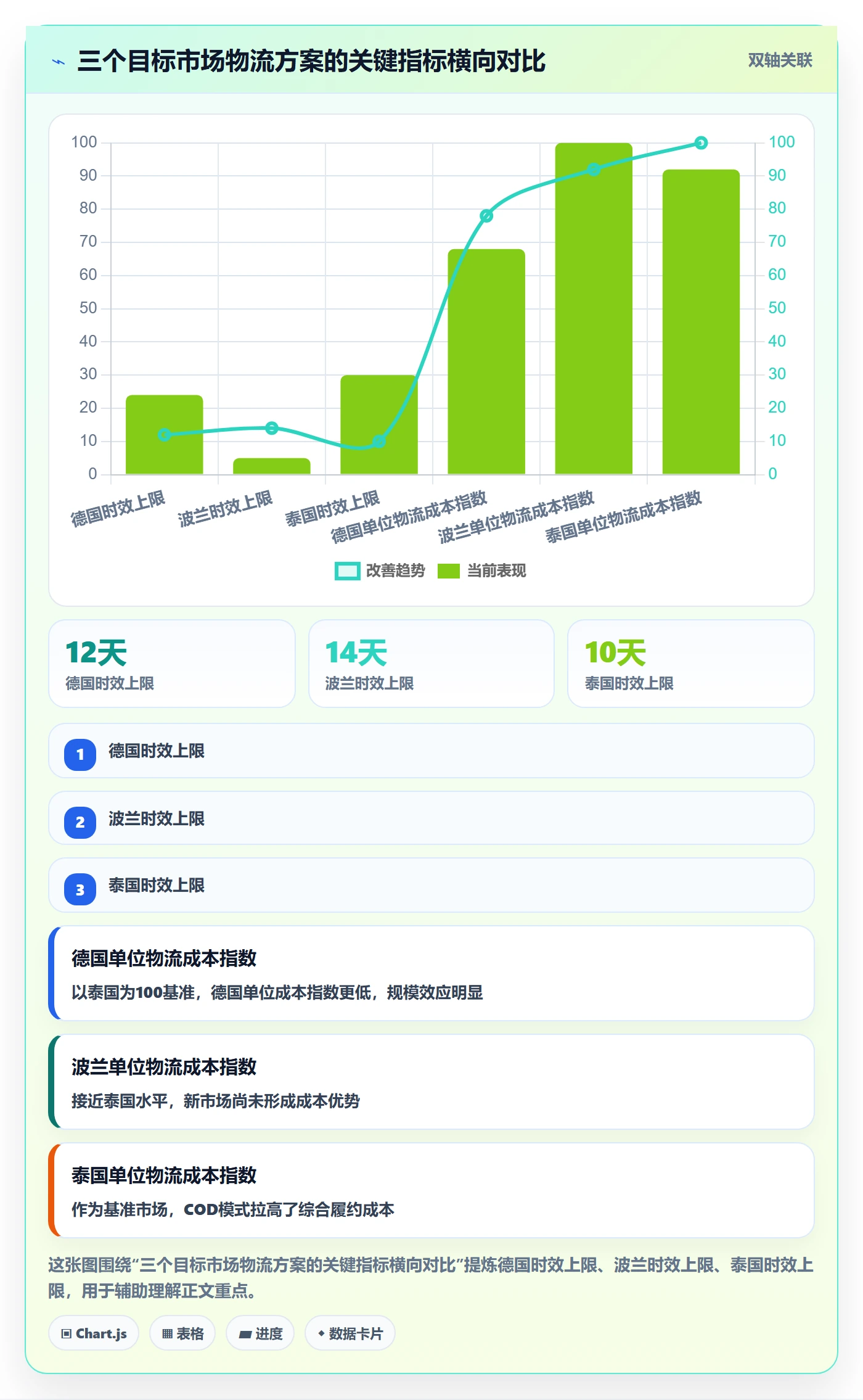Click the green bar for 泰国单位物流成本指数
Image resolution: width=863 pixels, height=1400 pixels.
[701, 322]
